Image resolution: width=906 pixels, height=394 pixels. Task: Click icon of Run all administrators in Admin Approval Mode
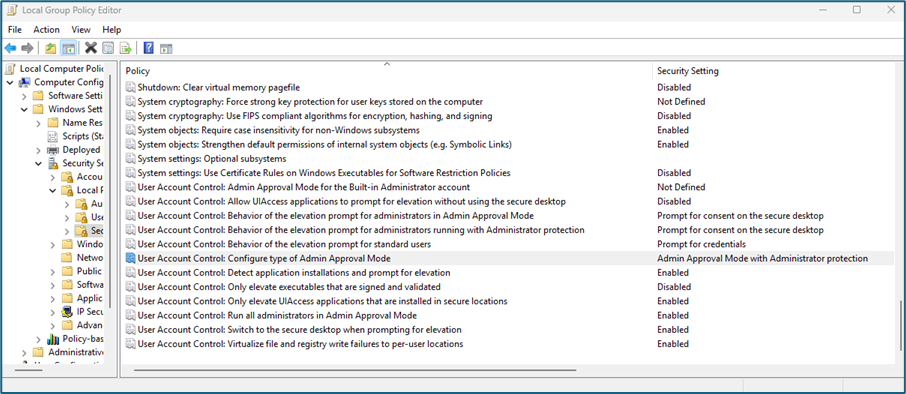131,315
